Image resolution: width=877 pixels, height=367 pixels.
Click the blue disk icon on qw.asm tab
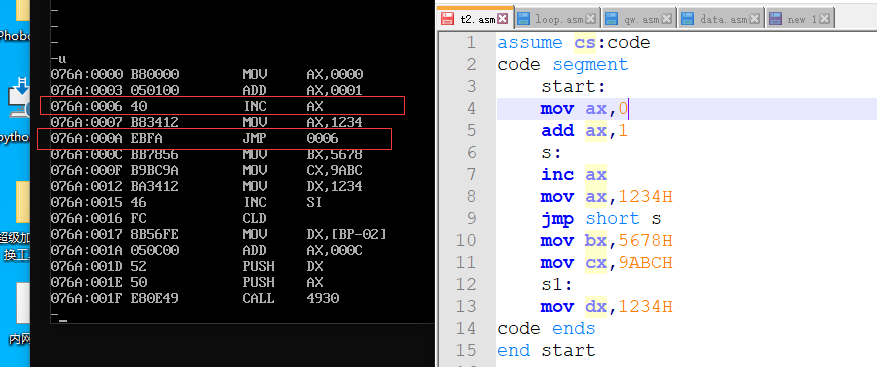611,18
